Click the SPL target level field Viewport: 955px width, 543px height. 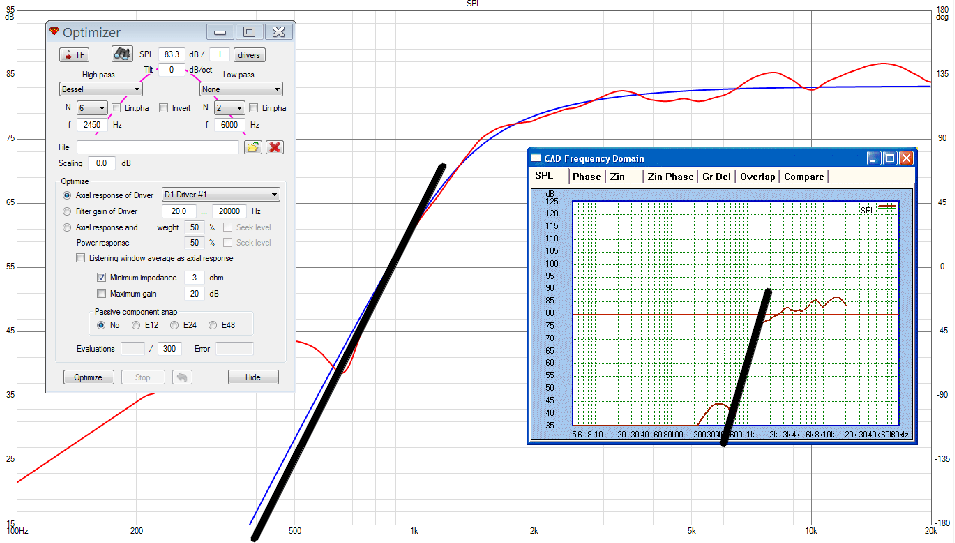pyautogui.click(x=172, y=55)
